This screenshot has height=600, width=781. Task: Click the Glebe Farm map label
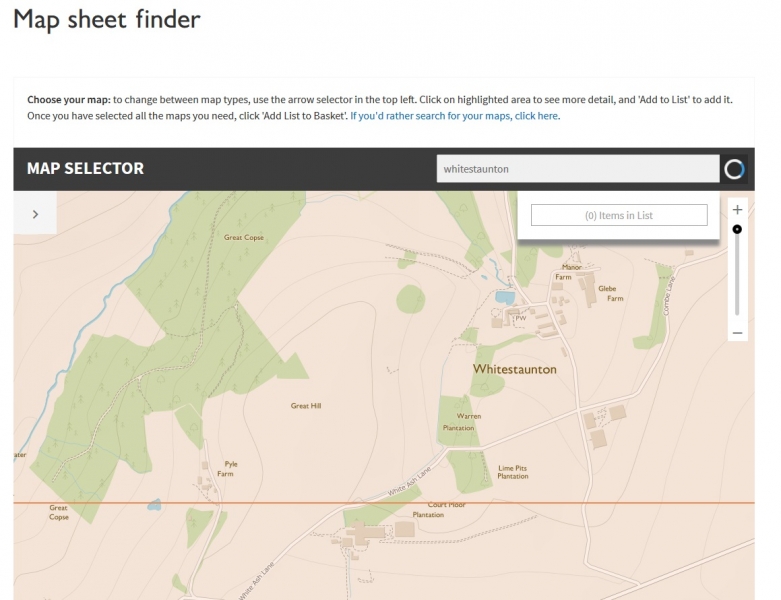608,293
